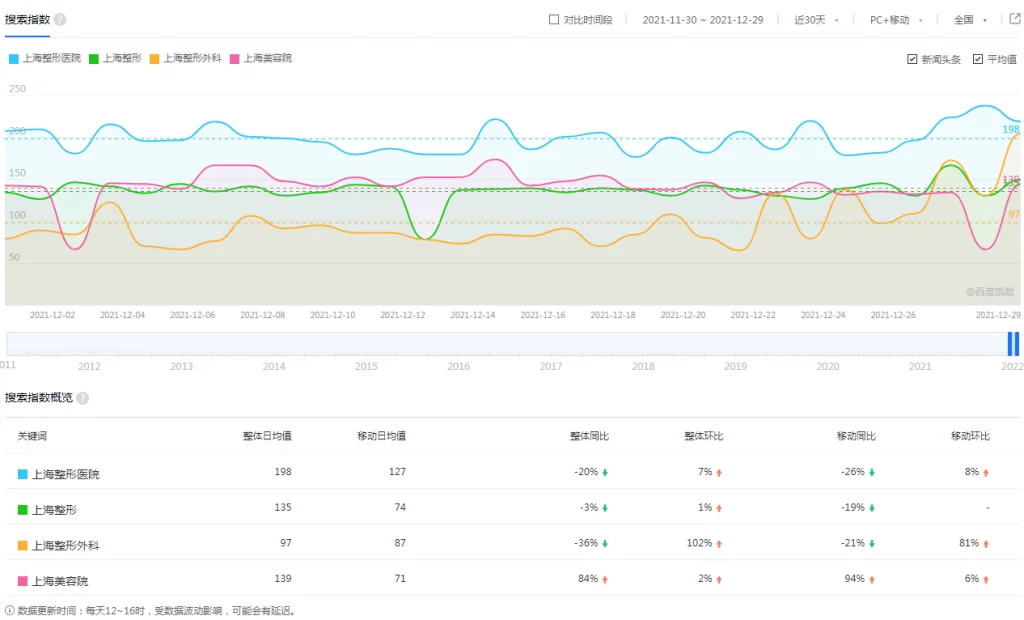The image size is (1024, 620).
Task: Click the 移动日均值 value 87
Action: (x=400, y=542)
